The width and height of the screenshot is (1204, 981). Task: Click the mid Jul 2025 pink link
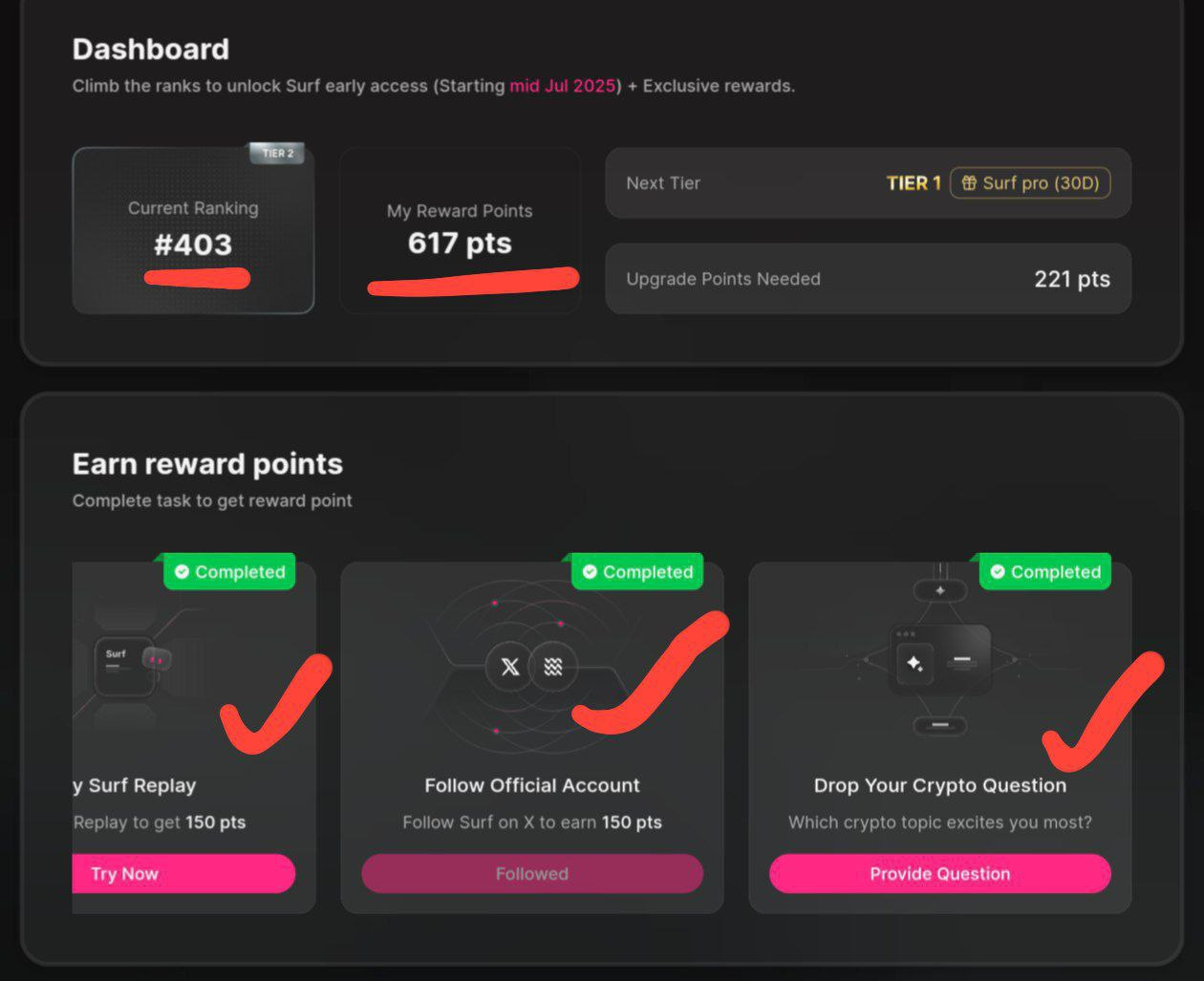[562, 86]
